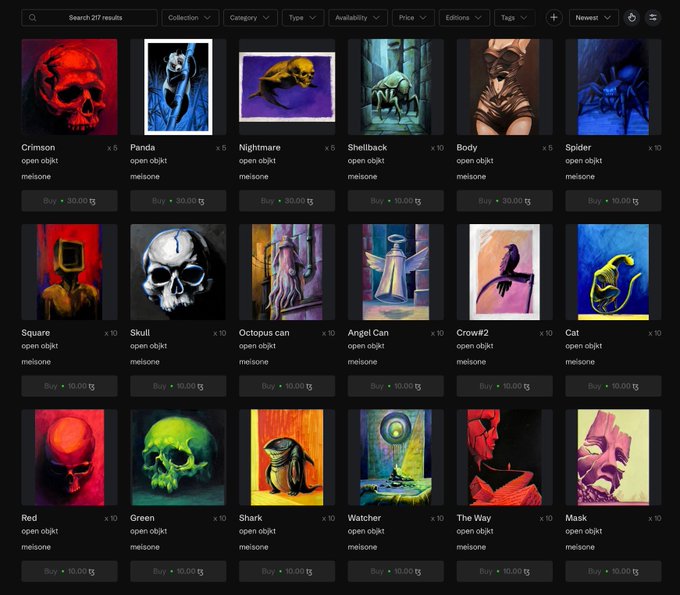Open the blue Spider artwork thumbnail
The height and width of the screenshot is (595, 680).
(613, 87)
